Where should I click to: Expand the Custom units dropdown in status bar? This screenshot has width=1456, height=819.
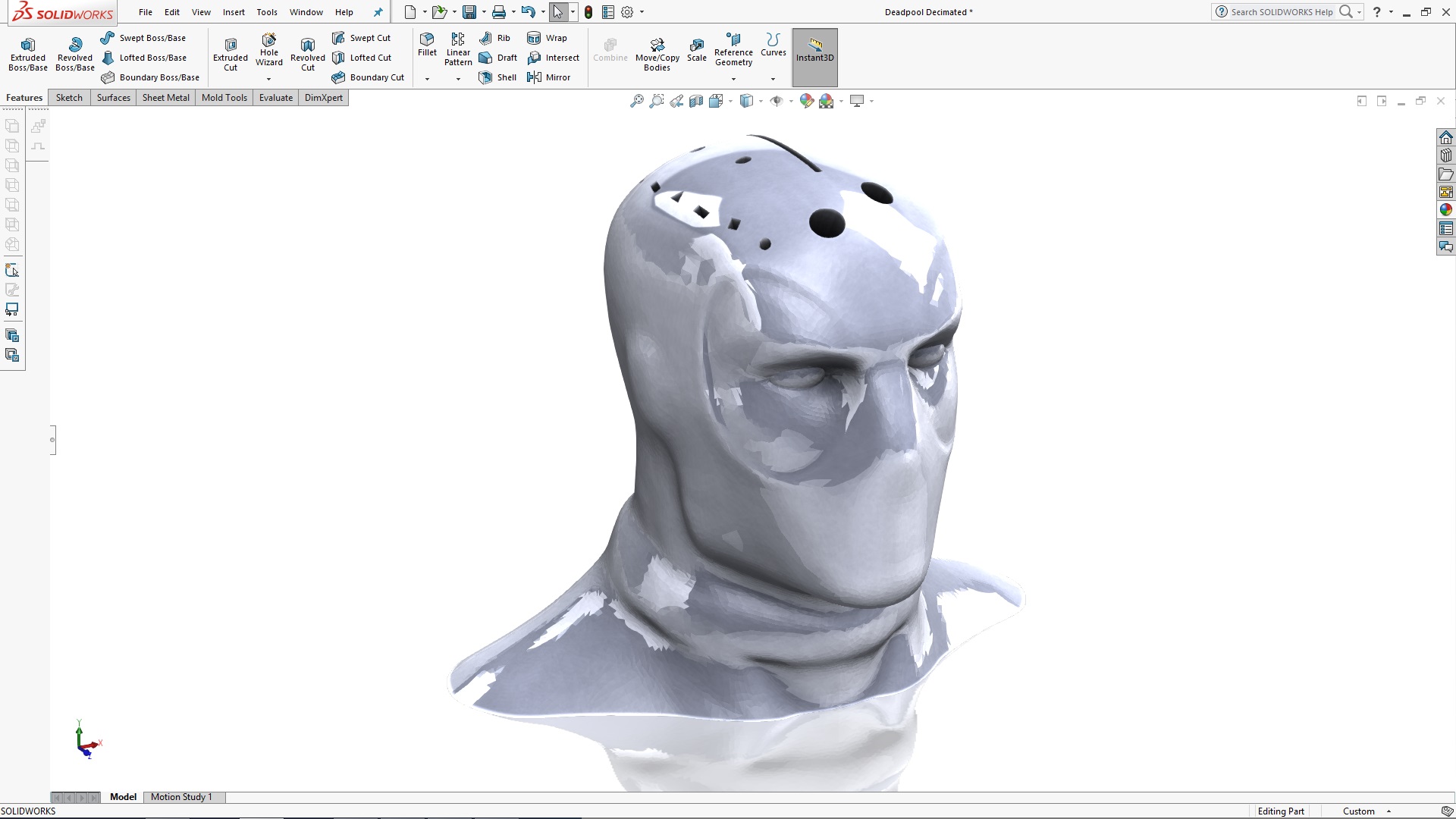point(1389,811)
